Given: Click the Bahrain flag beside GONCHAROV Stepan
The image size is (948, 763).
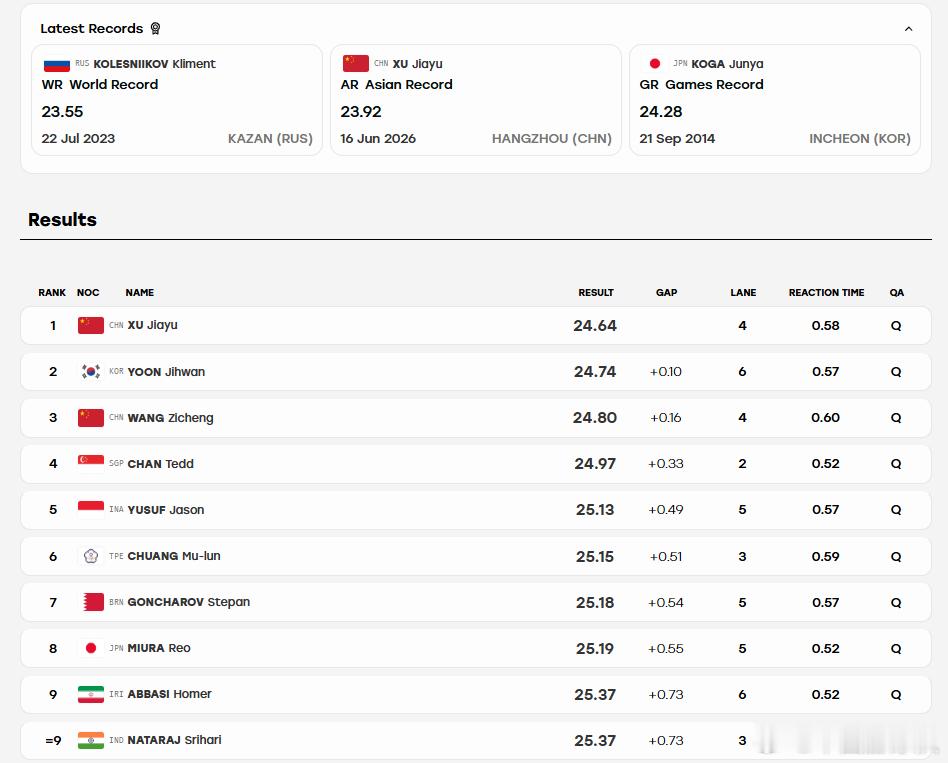Looking at the screenshot, I should (91, 602).
